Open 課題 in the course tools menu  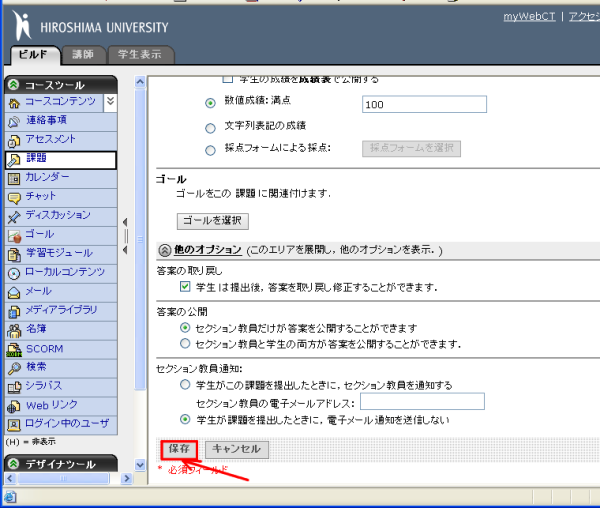(x=61, y=160)
